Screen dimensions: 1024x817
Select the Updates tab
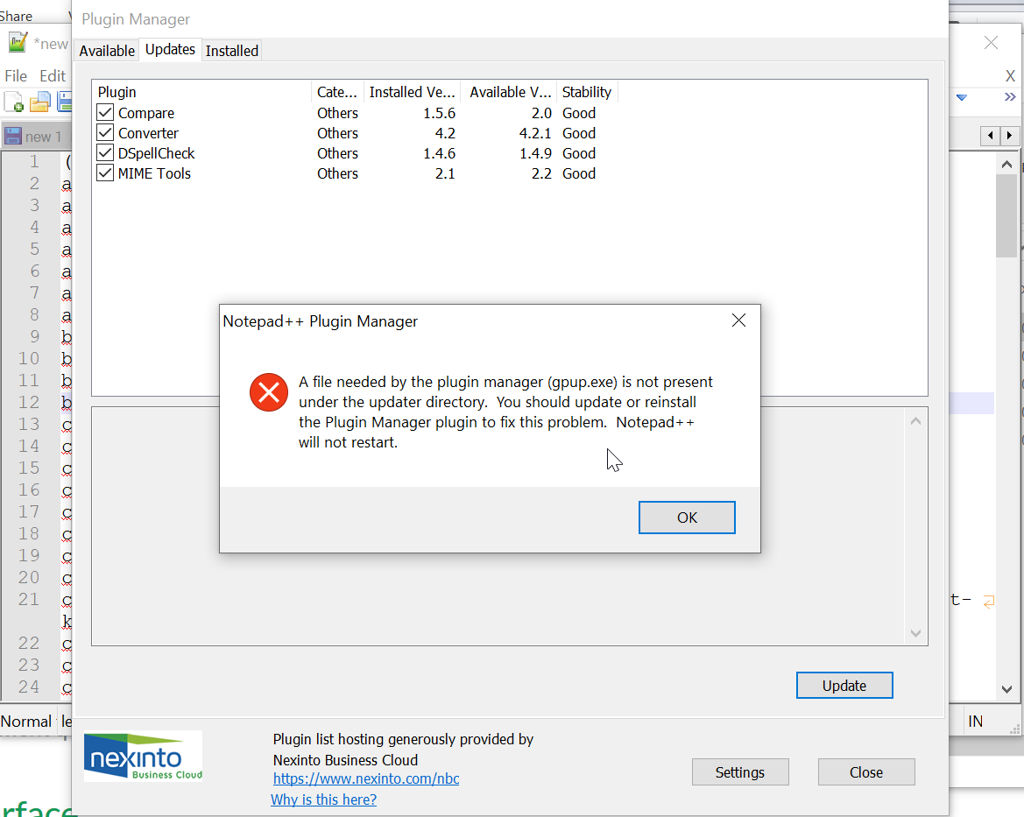tap(170, 50)
